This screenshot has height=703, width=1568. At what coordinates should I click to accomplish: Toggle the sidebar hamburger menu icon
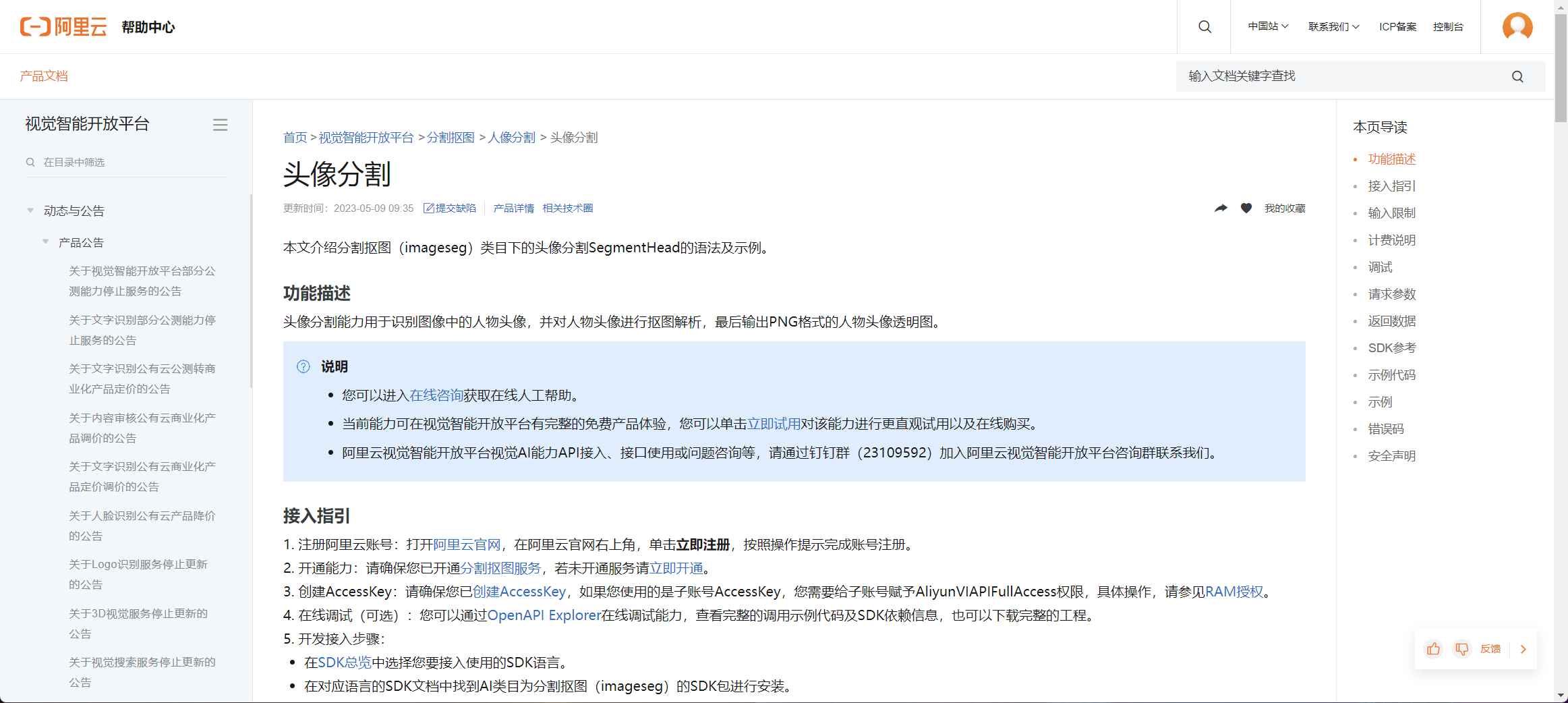[x=220, y=125]
